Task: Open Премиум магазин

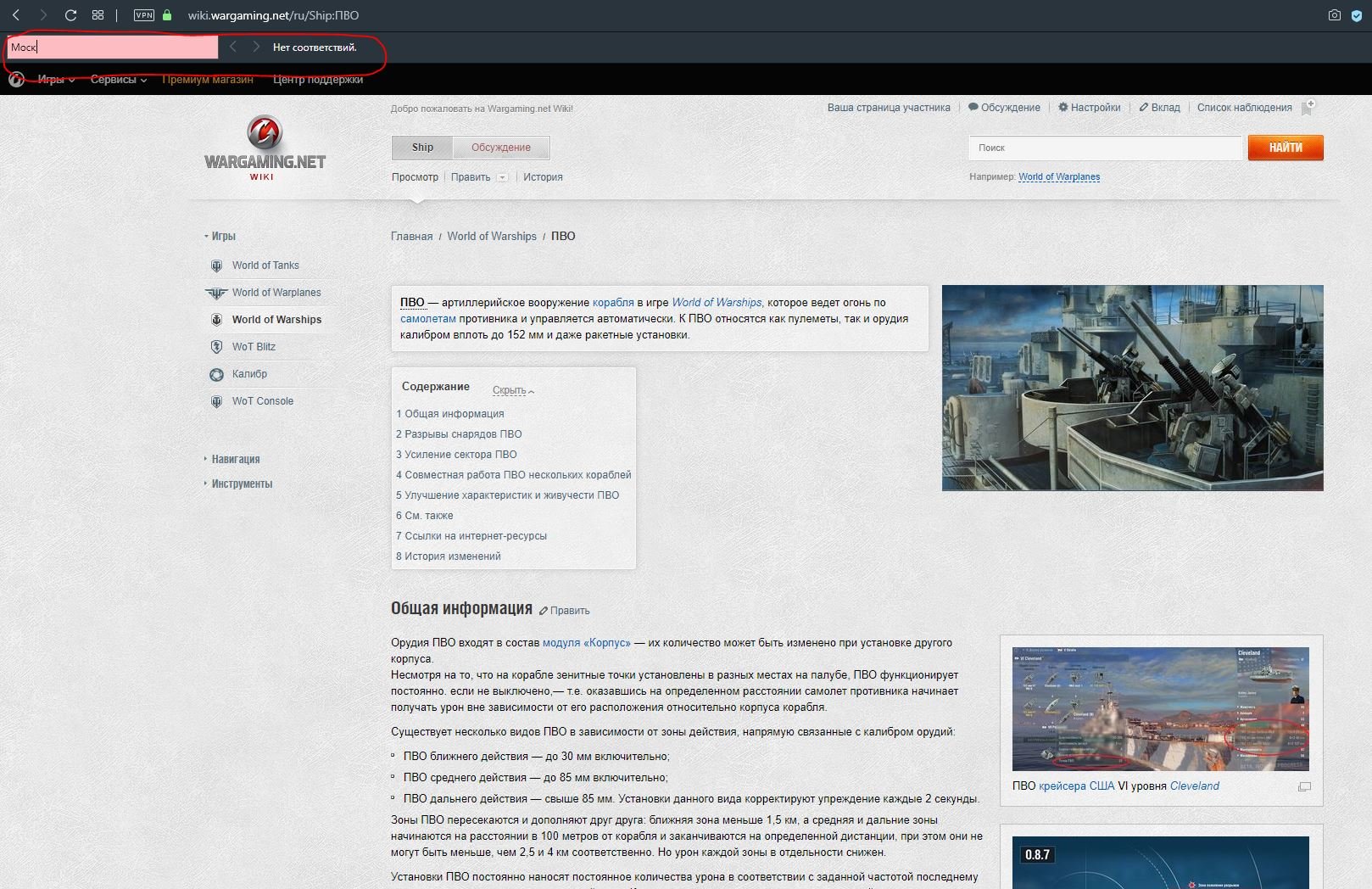Action: (x=208, y=80)
